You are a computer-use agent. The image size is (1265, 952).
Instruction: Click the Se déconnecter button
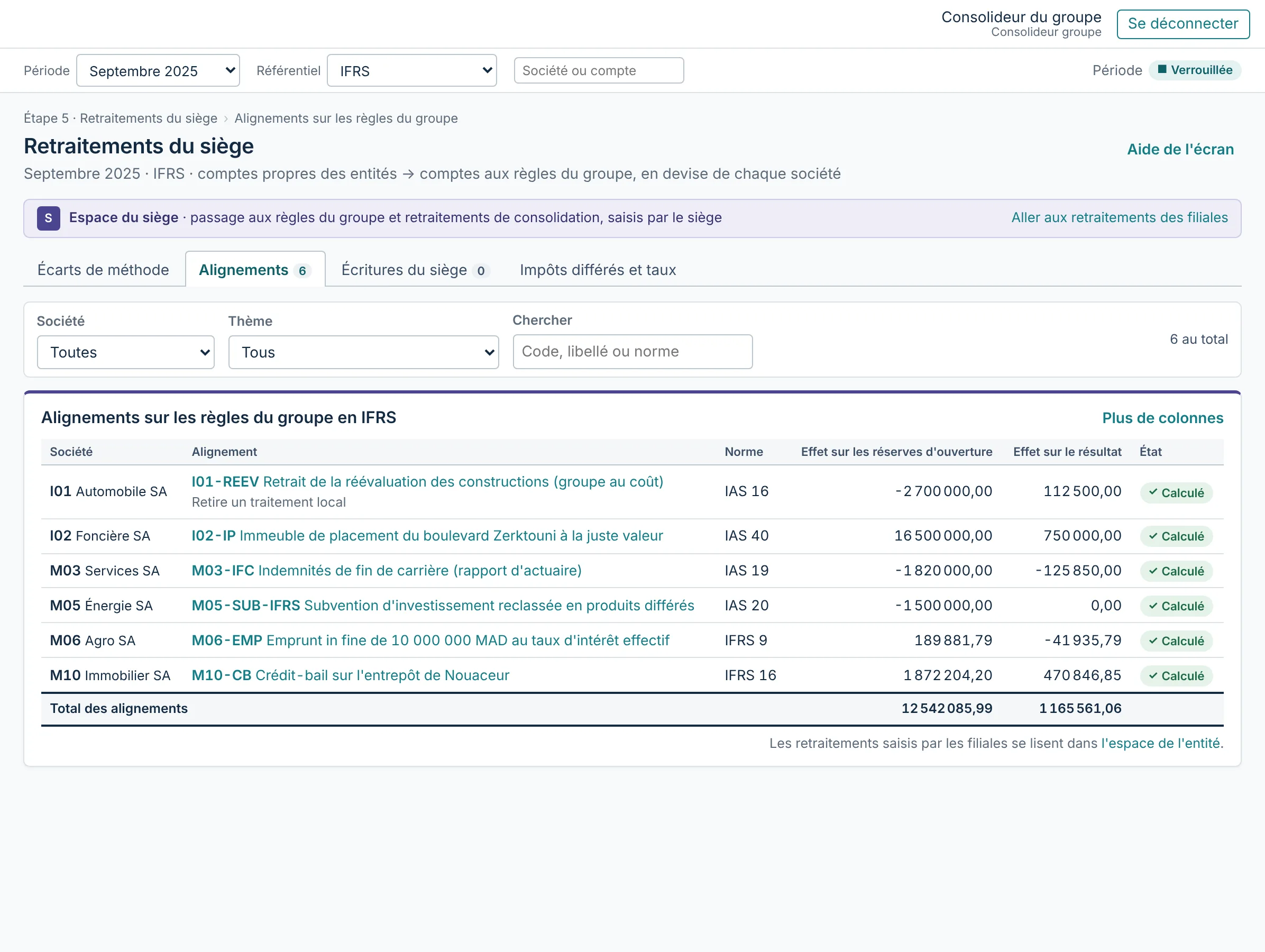(x=1182, y=23)
